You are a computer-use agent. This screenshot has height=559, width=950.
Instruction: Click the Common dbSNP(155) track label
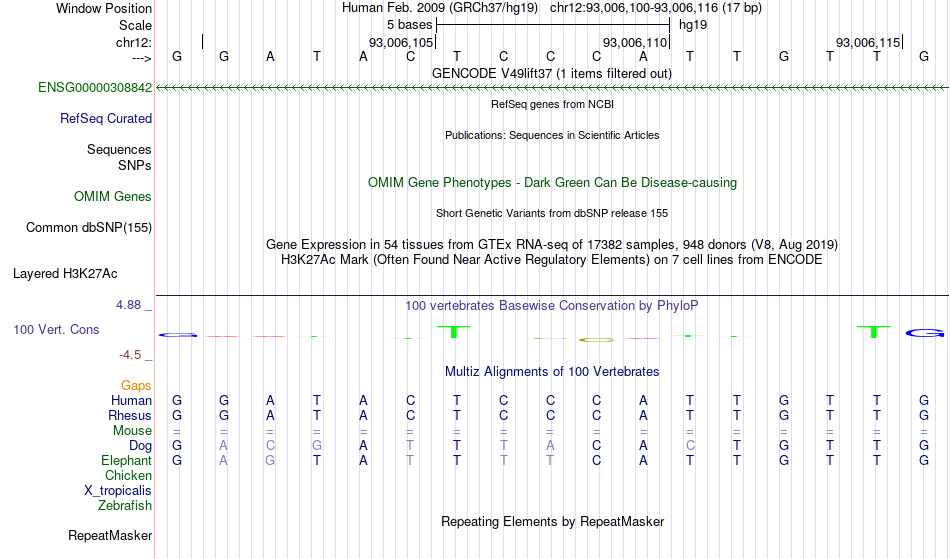point(89,228)
